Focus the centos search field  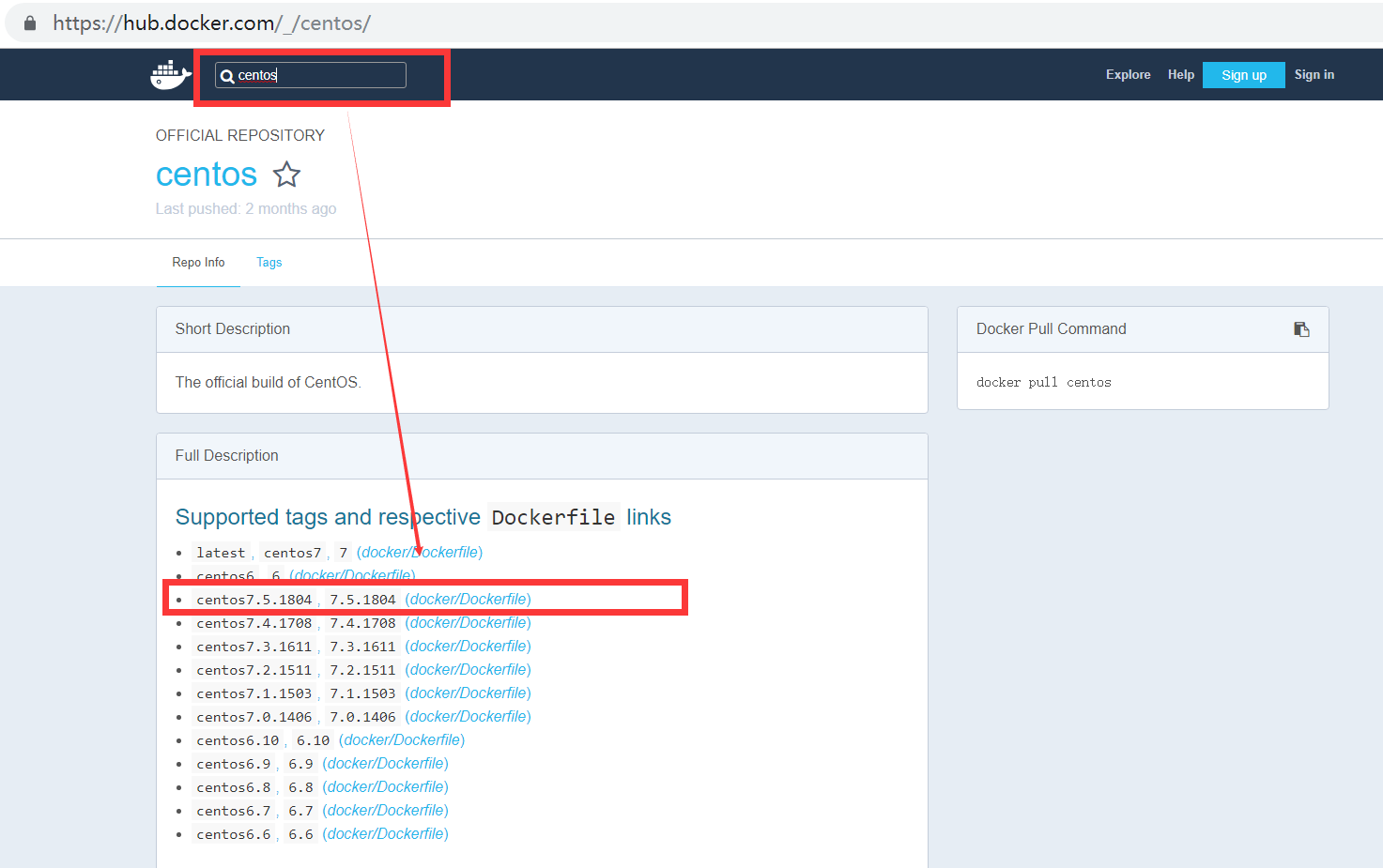coord(311,75)
